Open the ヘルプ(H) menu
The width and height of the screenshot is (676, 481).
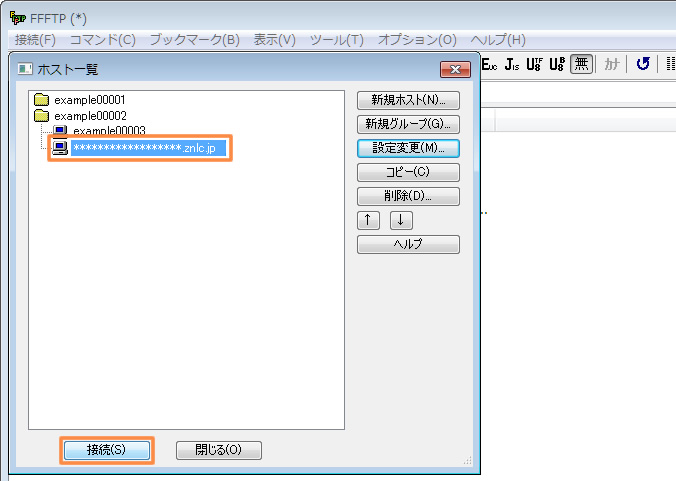498,40
